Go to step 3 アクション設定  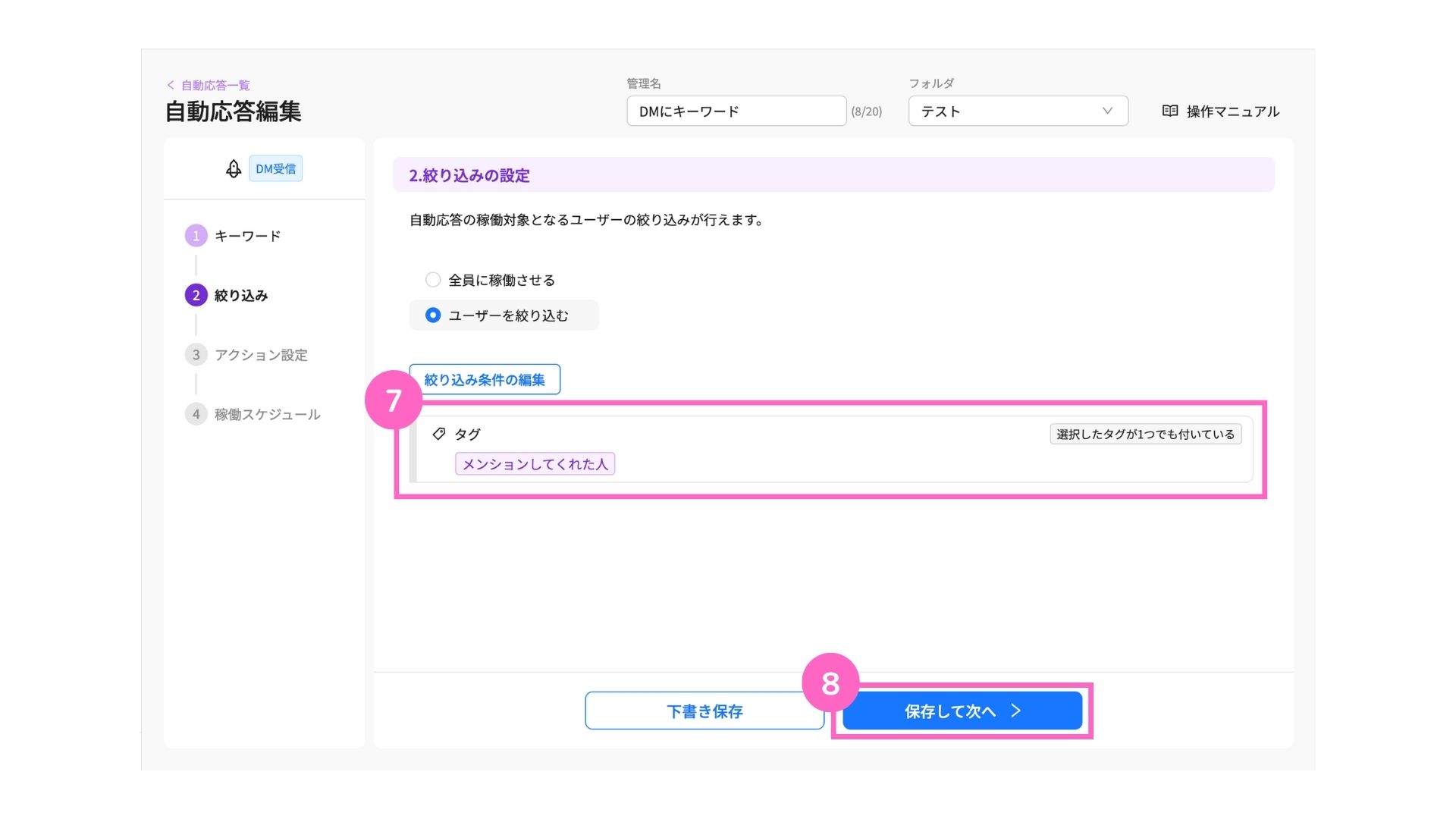tap(246, 354)
